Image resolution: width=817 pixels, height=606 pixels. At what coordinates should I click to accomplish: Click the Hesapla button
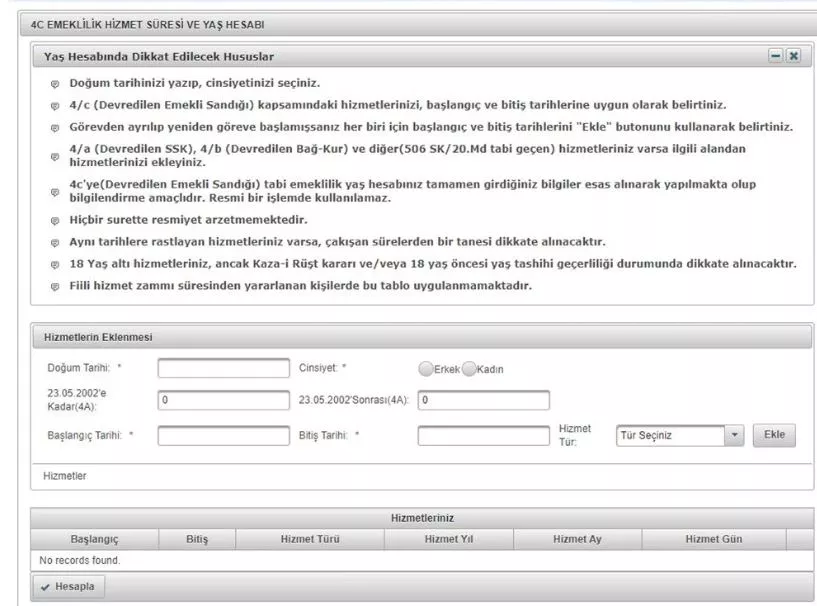68,587
